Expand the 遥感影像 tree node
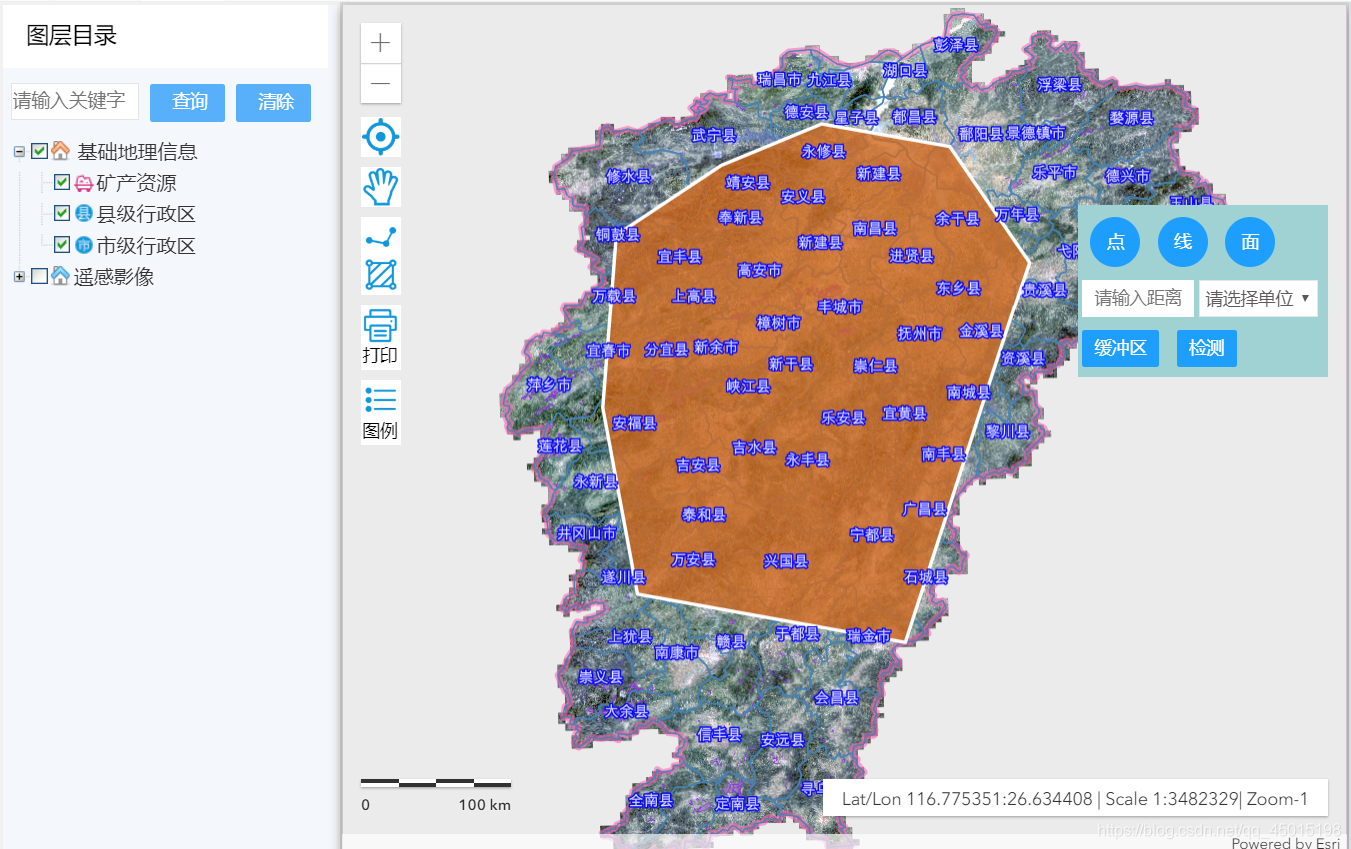 (x=18, y=276)
